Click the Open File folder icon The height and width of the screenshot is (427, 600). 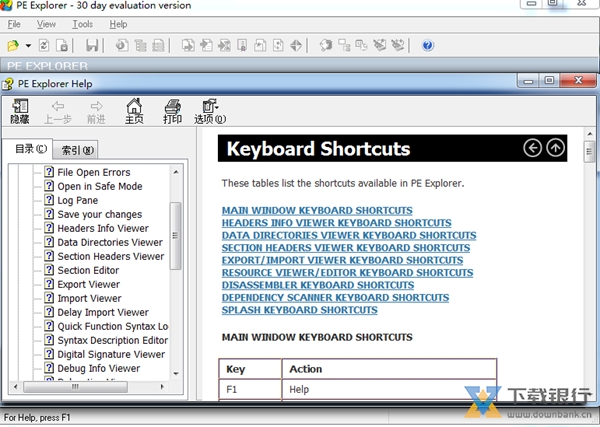[x=13, y=46]
